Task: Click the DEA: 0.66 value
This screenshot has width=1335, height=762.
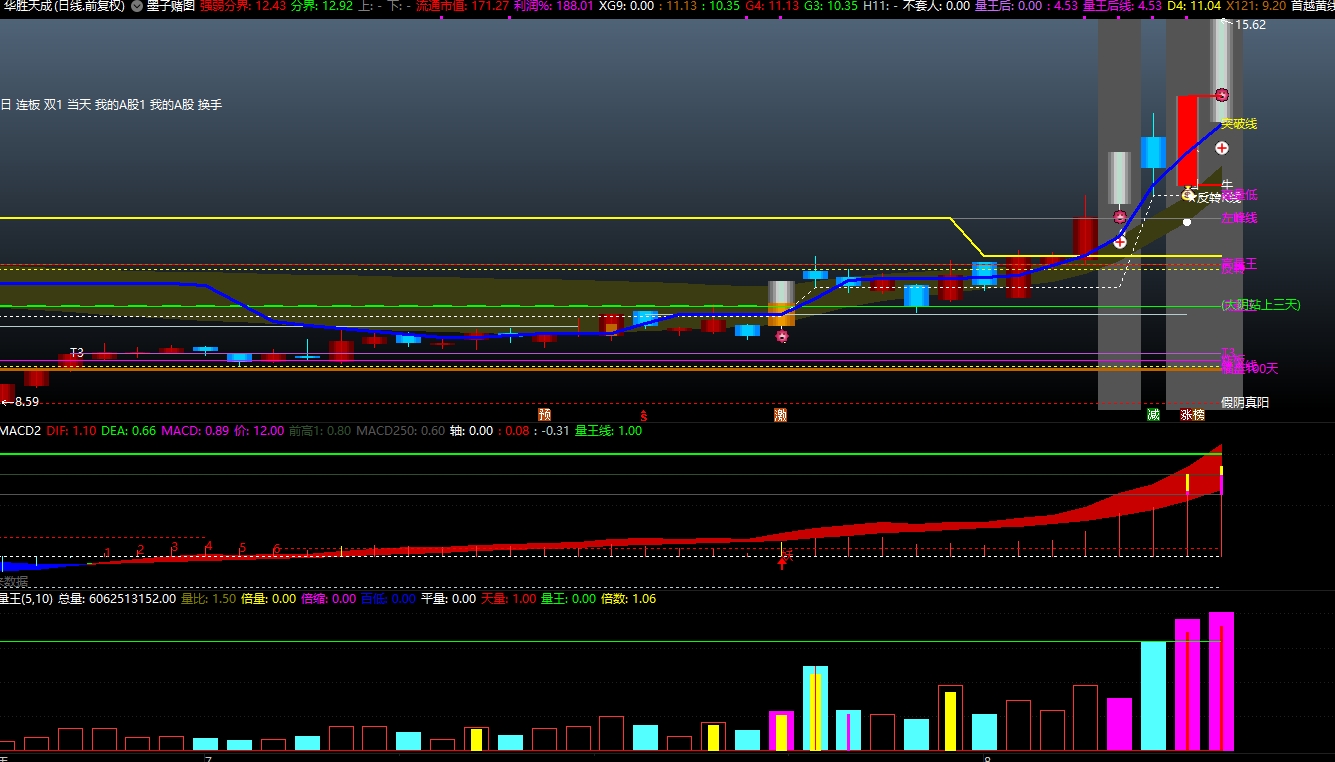Action: click(x=129, y=431)
